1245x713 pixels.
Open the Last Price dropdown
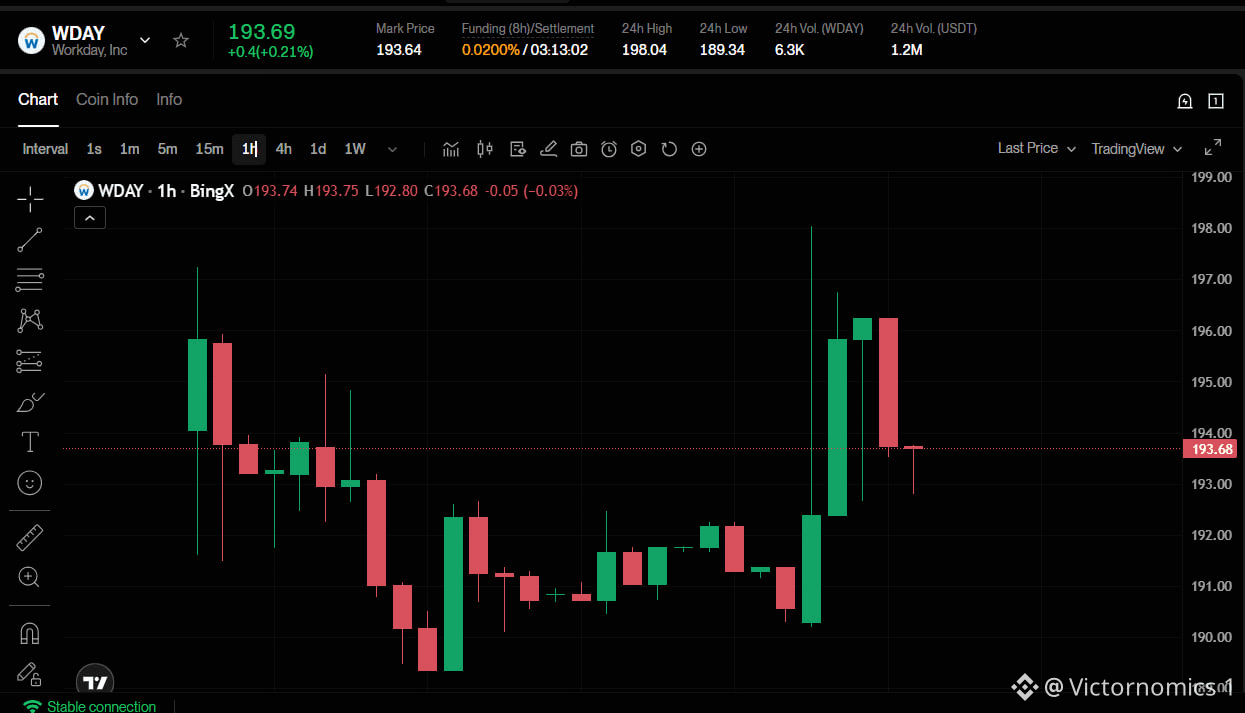click(1037, 148)
